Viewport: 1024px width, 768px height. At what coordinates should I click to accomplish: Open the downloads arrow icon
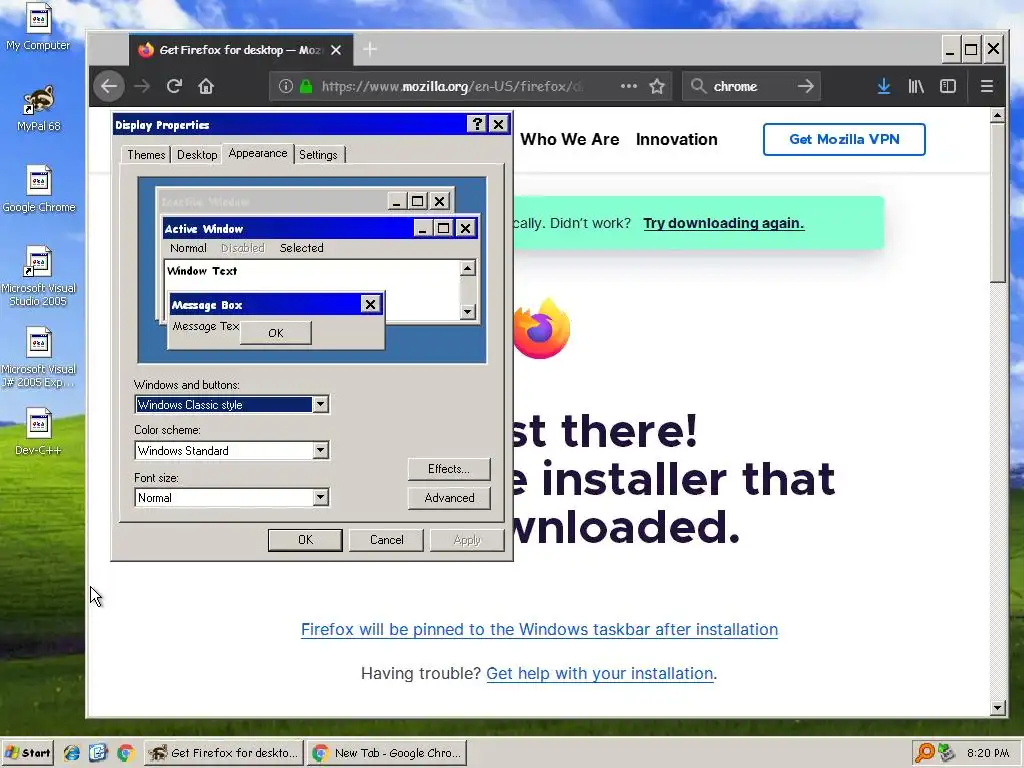(x=884, y=86)
